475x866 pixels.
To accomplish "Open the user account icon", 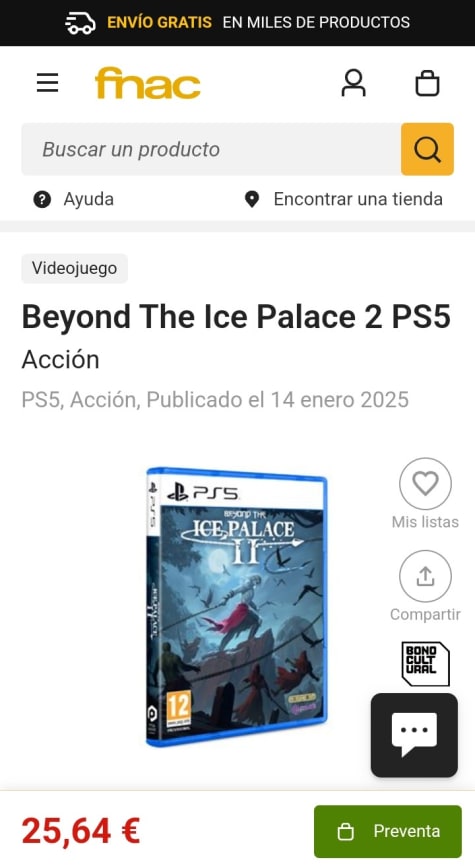I will (353, 83).
